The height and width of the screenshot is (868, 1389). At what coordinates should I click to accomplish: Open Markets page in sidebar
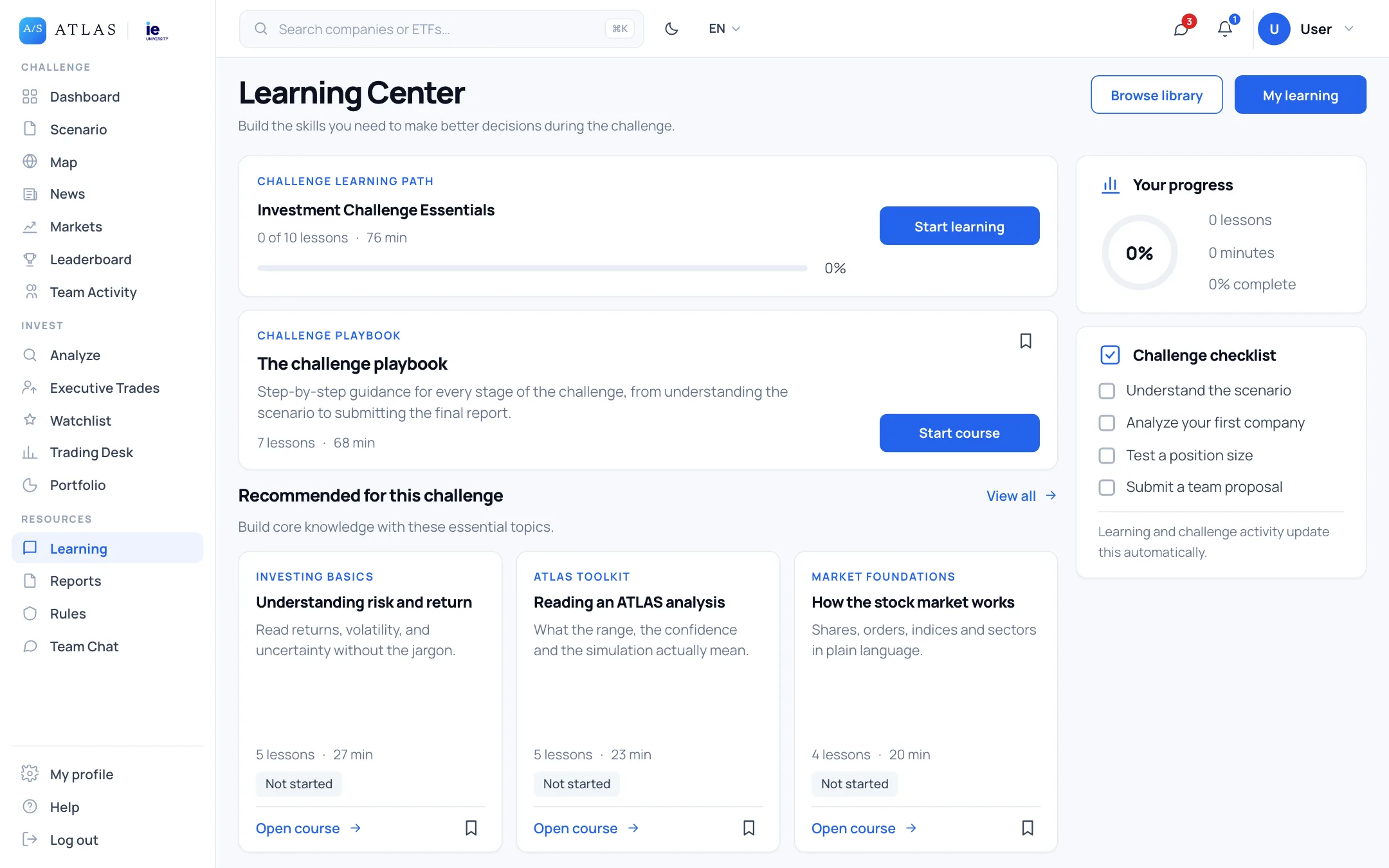107,226
